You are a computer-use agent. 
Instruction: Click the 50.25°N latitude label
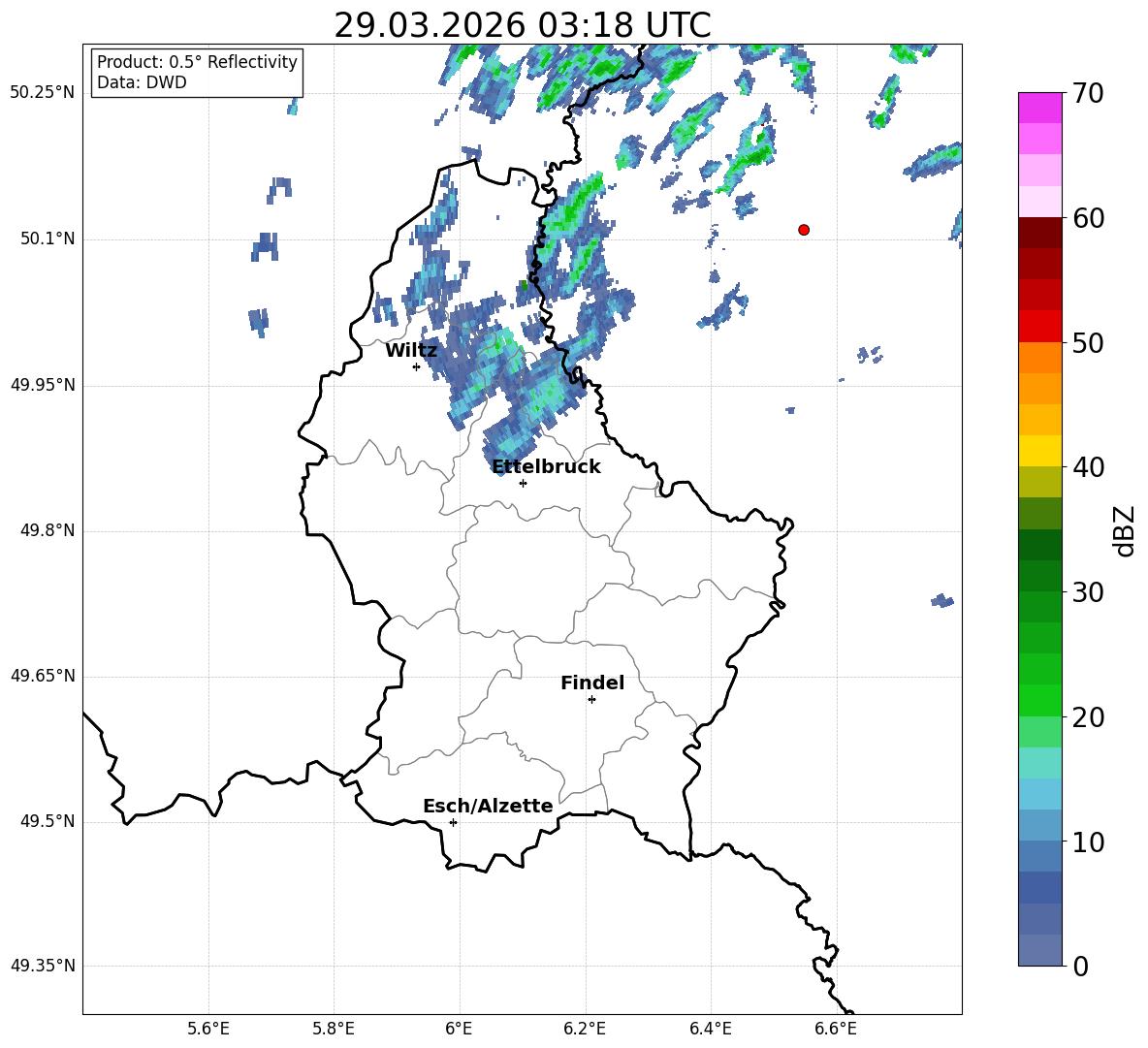pyautogui.click(x=43, y=94)
